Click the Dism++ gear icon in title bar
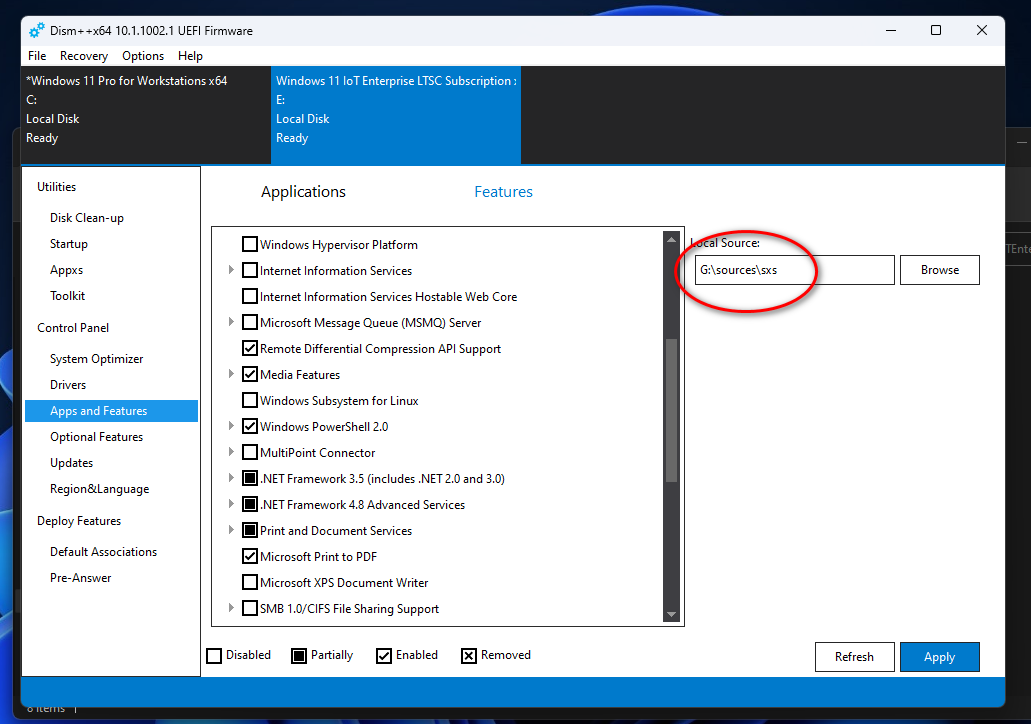1031x724 pixels. pos(37,30)
